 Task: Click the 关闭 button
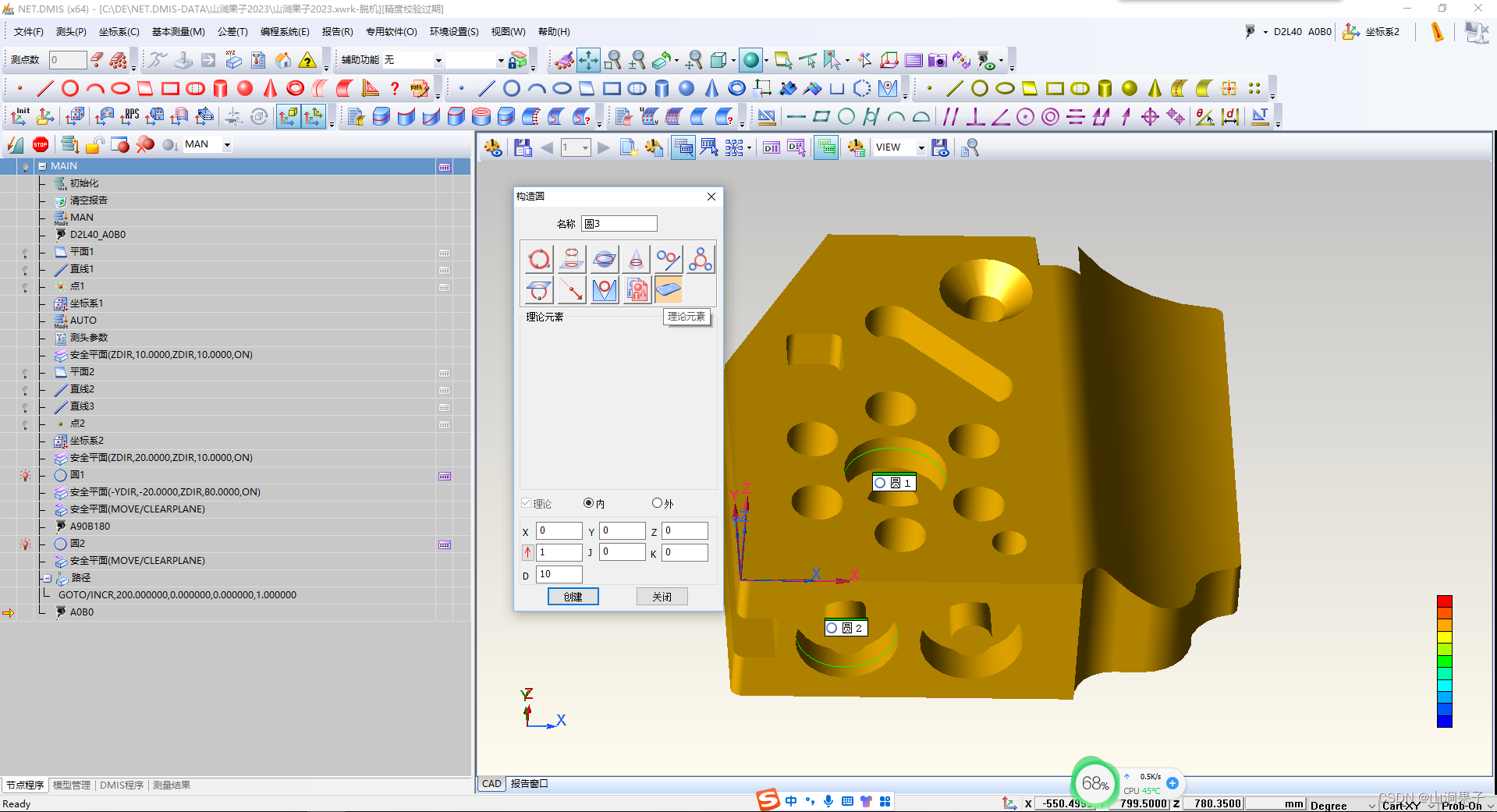pos(662,597)
